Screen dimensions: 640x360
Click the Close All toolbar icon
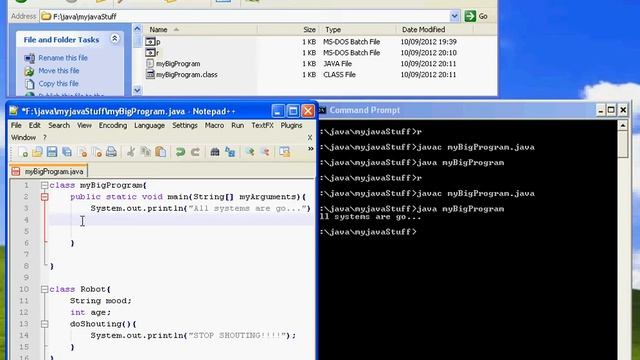pyautogui.click(x=97, y=152)
